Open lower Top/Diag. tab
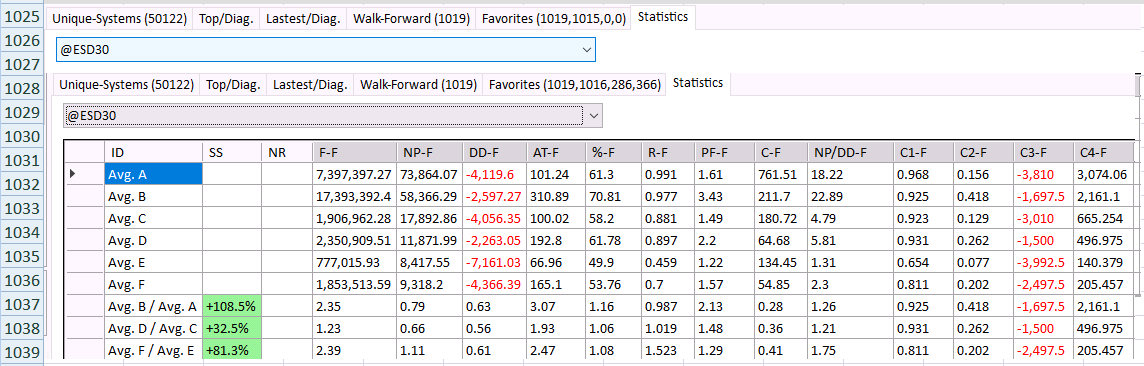 coord(233,85)
